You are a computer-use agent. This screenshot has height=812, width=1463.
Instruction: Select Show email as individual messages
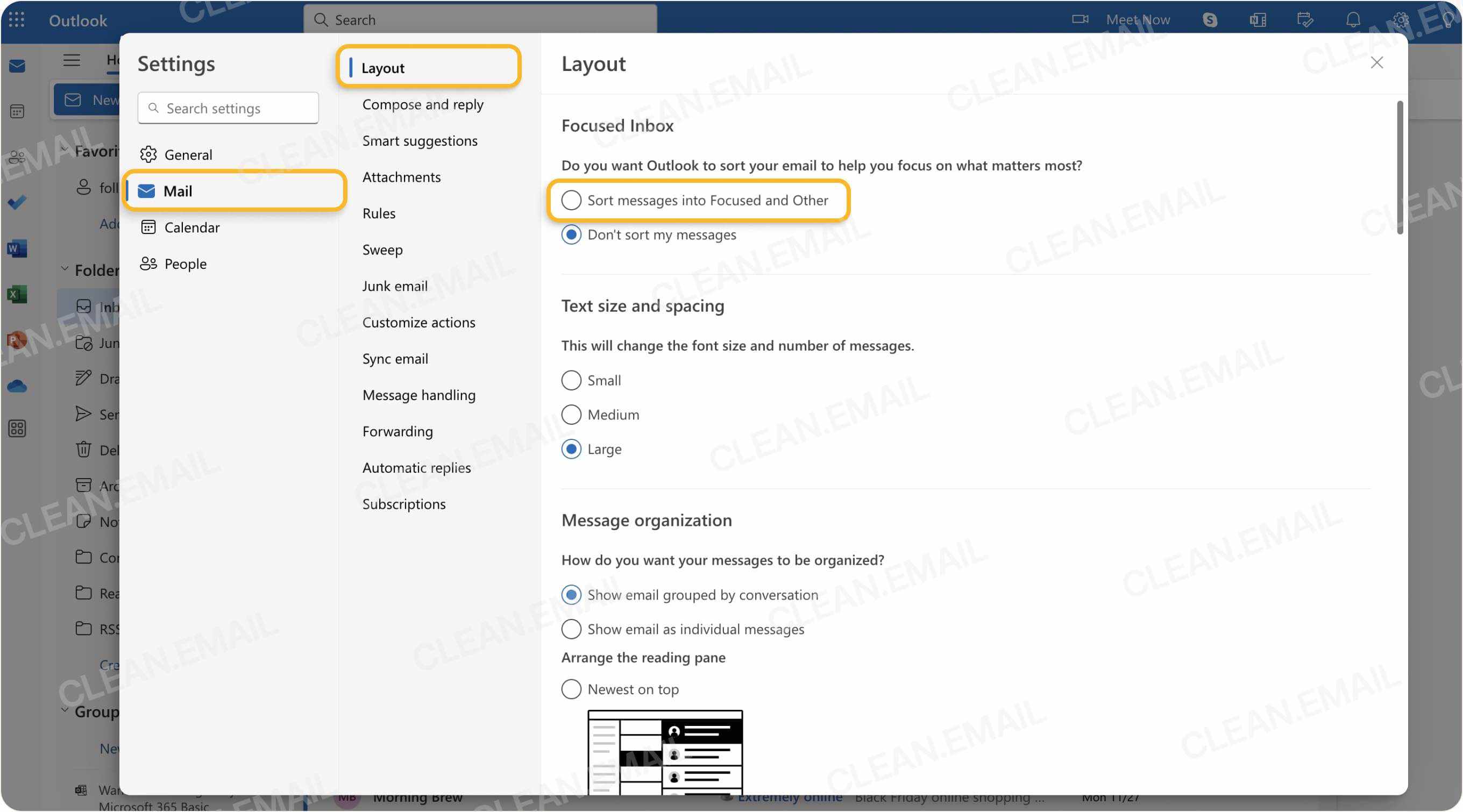(x=571, y=629)
